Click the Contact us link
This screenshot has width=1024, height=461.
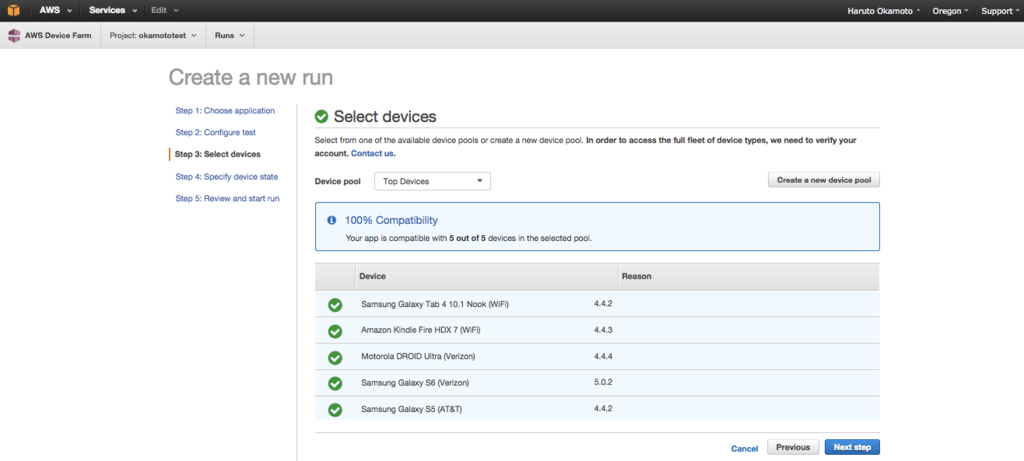[x=373, y=154]
